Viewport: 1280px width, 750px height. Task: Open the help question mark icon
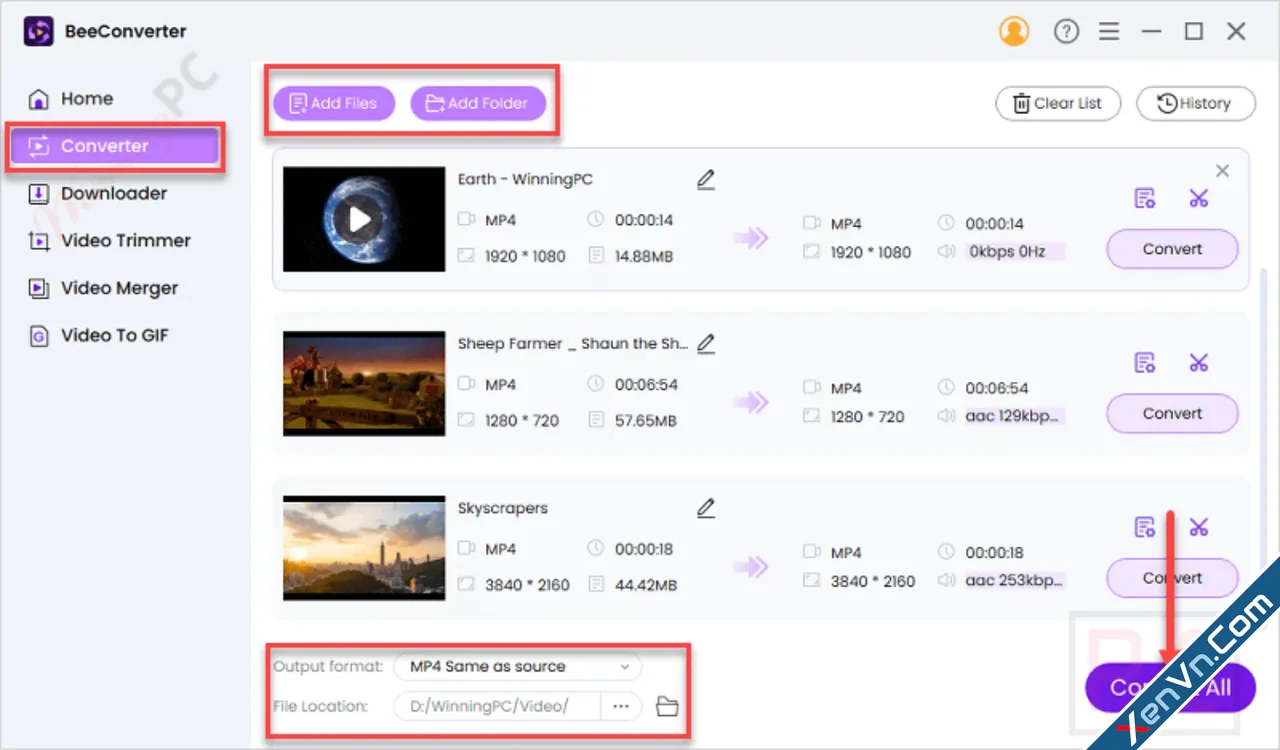pyautogui.click(x=1067, y=32)
